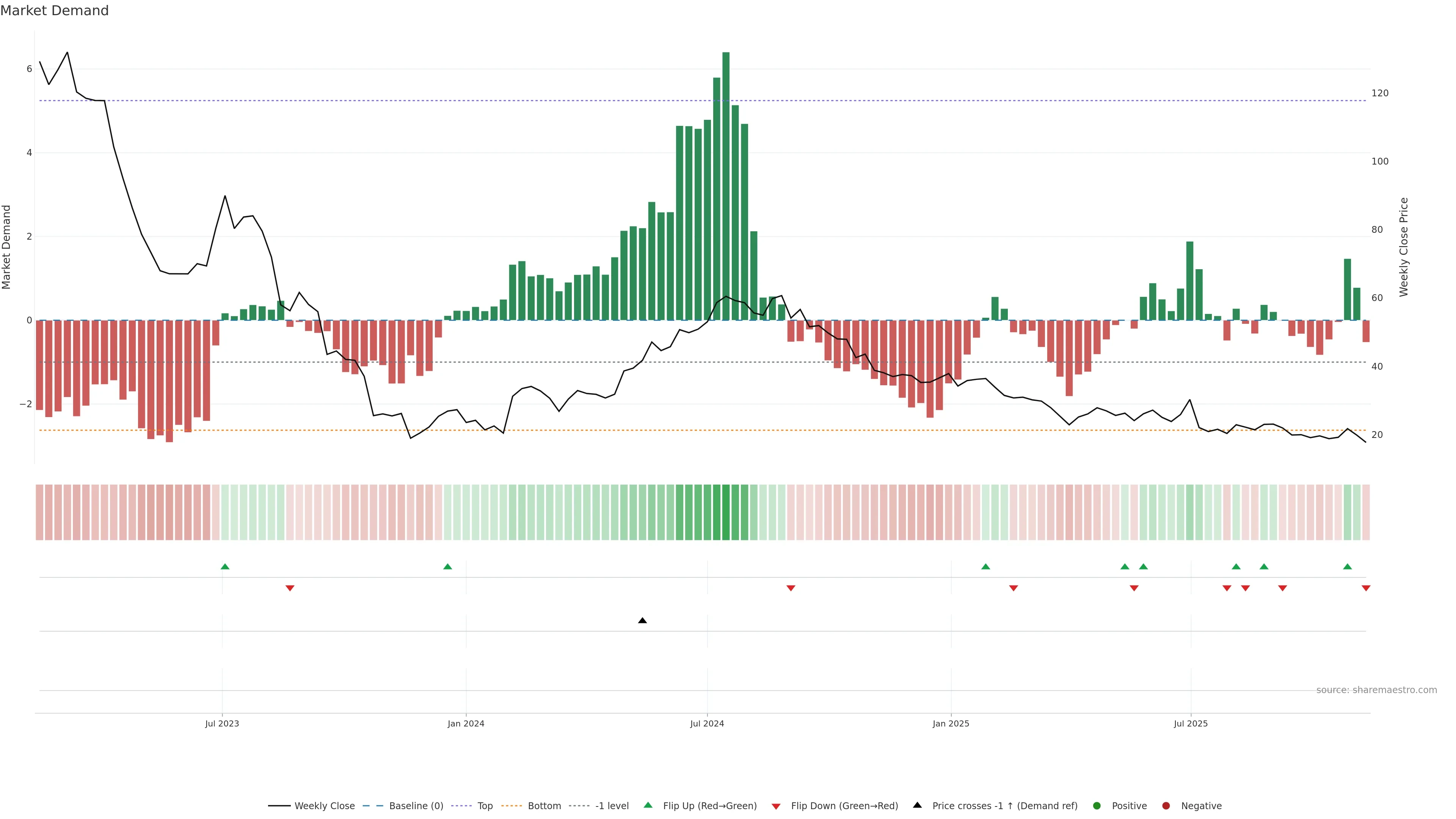
Task: Click the green Positive legend circle
Action: pyautogui.click(x=1097, y=806)
